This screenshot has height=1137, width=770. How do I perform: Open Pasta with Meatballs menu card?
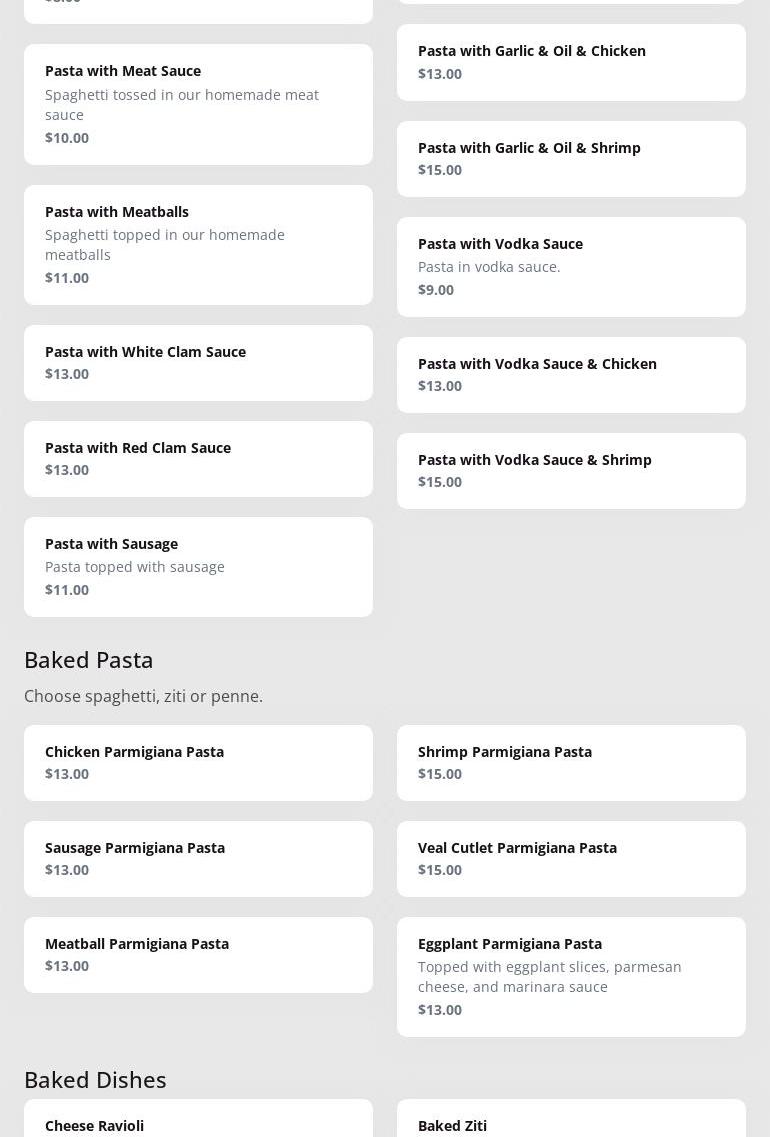198,244
